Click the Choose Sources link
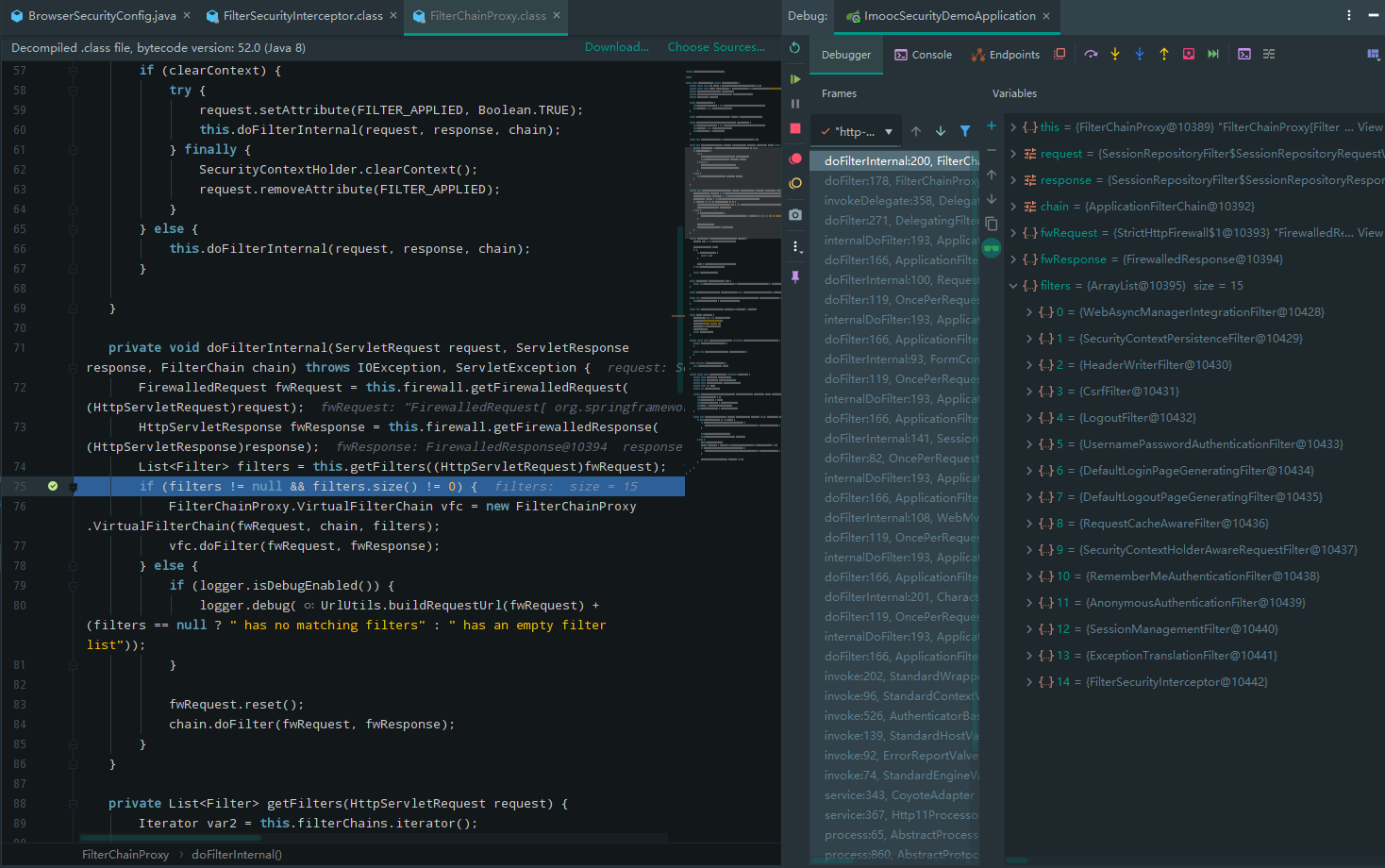This screenshot has height=868, width=1385. [x=716, y=46]
